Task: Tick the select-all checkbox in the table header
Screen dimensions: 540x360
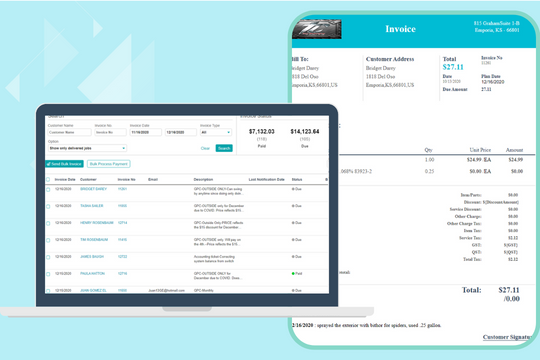Action: coord(48,179)
